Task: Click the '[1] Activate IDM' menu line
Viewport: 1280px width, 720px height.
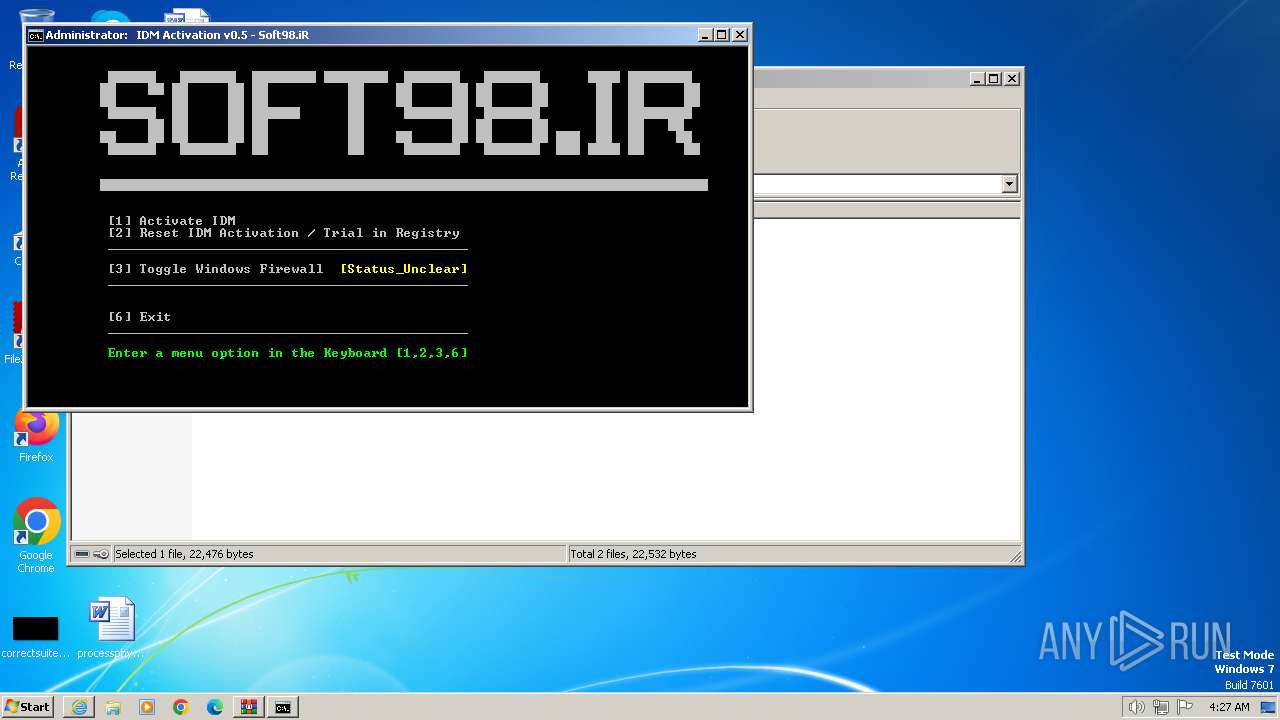Action: point(172,221)
